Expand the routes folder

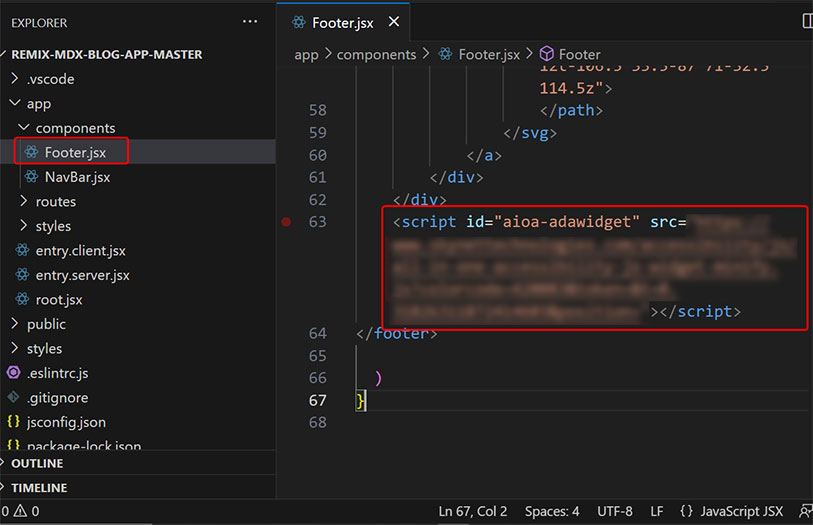point(55,201)
